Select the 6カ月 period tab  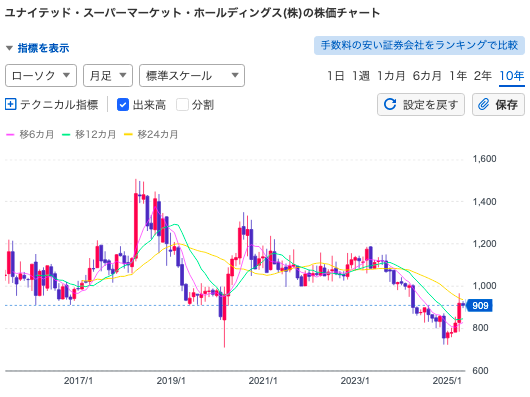click(427, 76)
